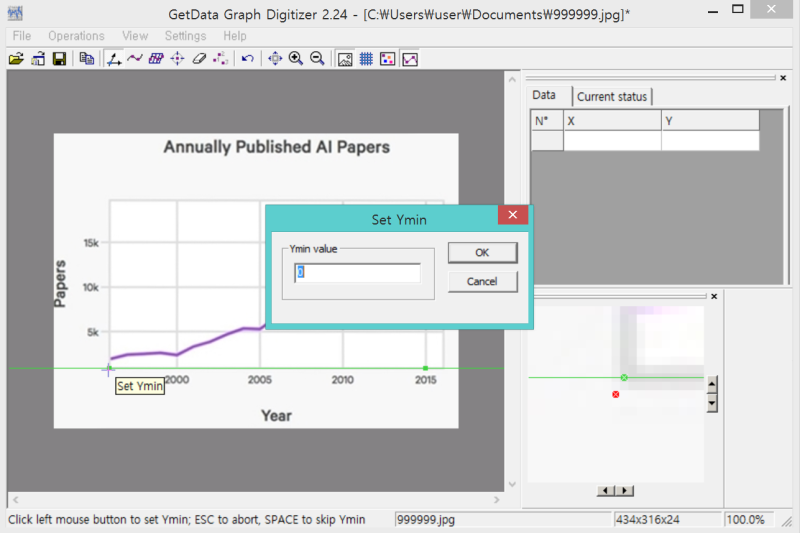Click the magnifier panel down arrow

[712, 403]
